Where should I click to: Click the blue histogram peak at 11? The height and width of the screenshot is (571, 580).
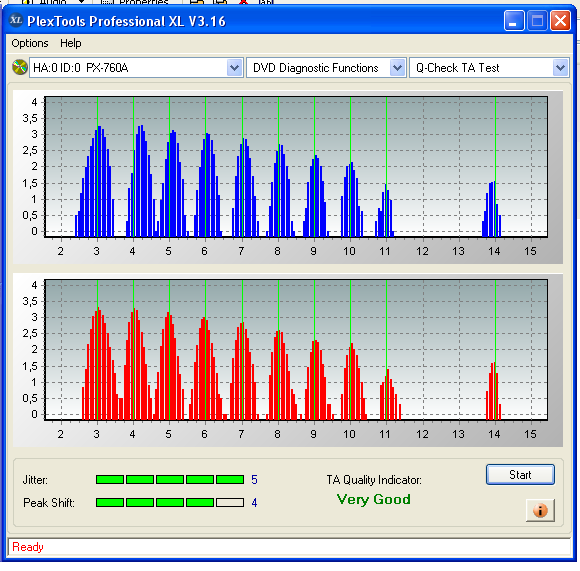385,211
